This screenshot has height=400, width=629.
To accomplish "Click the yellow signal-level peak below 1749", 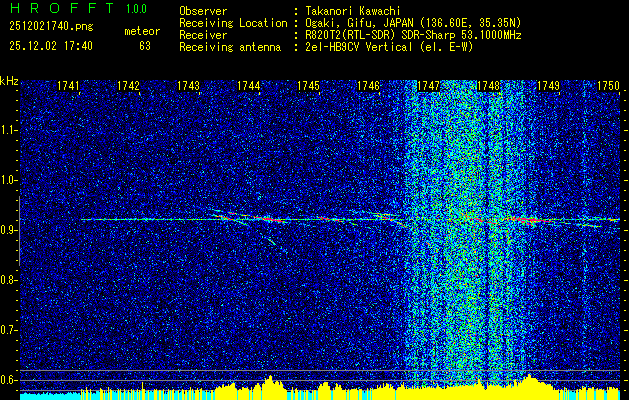I will point(530,386).
